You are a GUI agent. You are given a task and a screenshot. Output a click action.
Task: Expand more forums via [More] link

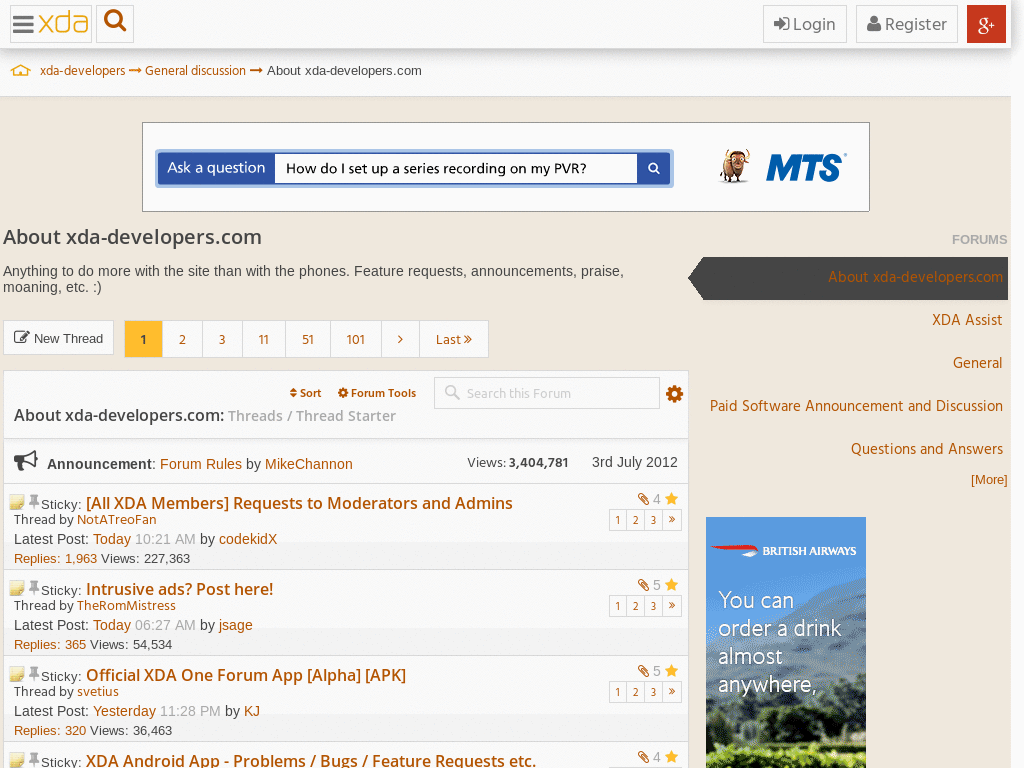[x=988, y=480]
